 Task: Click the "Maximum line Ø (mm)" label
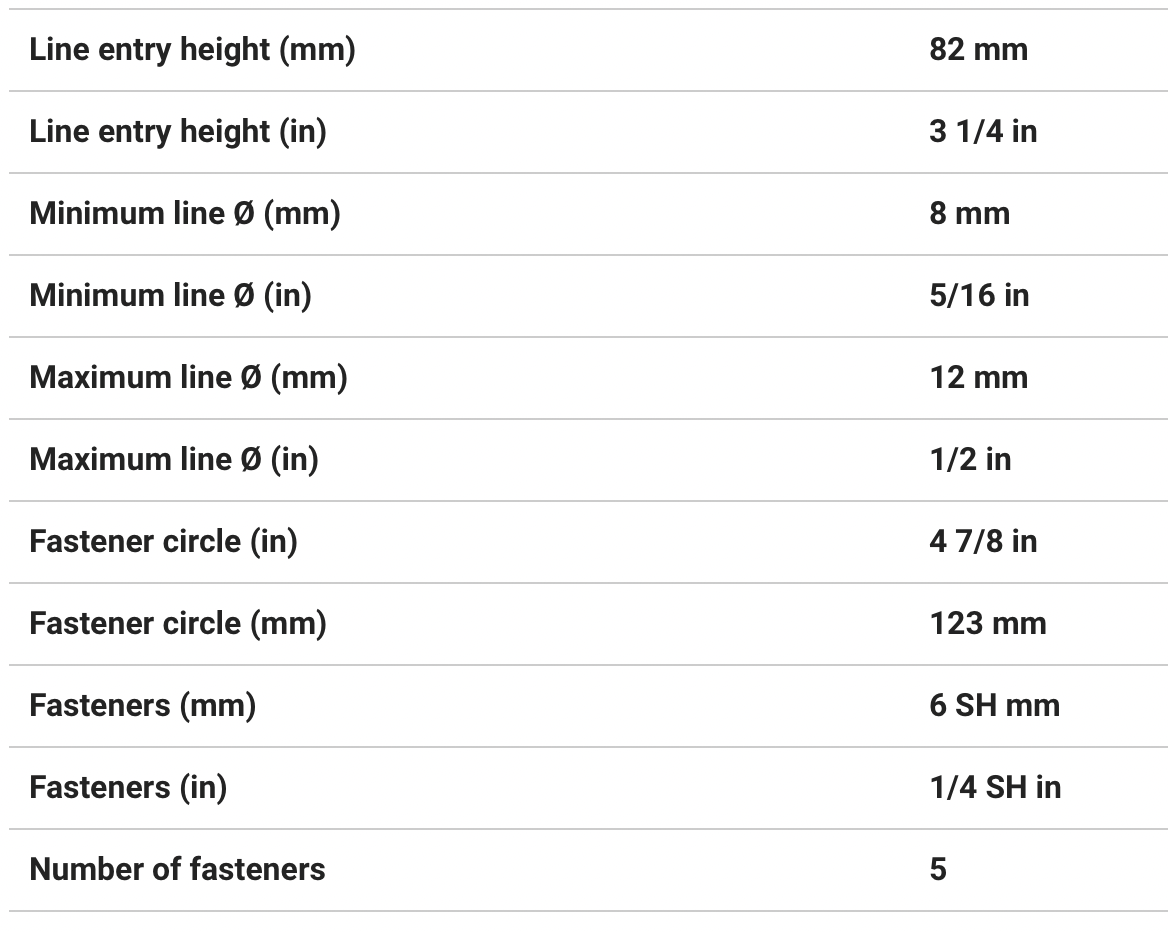[188, 378]
